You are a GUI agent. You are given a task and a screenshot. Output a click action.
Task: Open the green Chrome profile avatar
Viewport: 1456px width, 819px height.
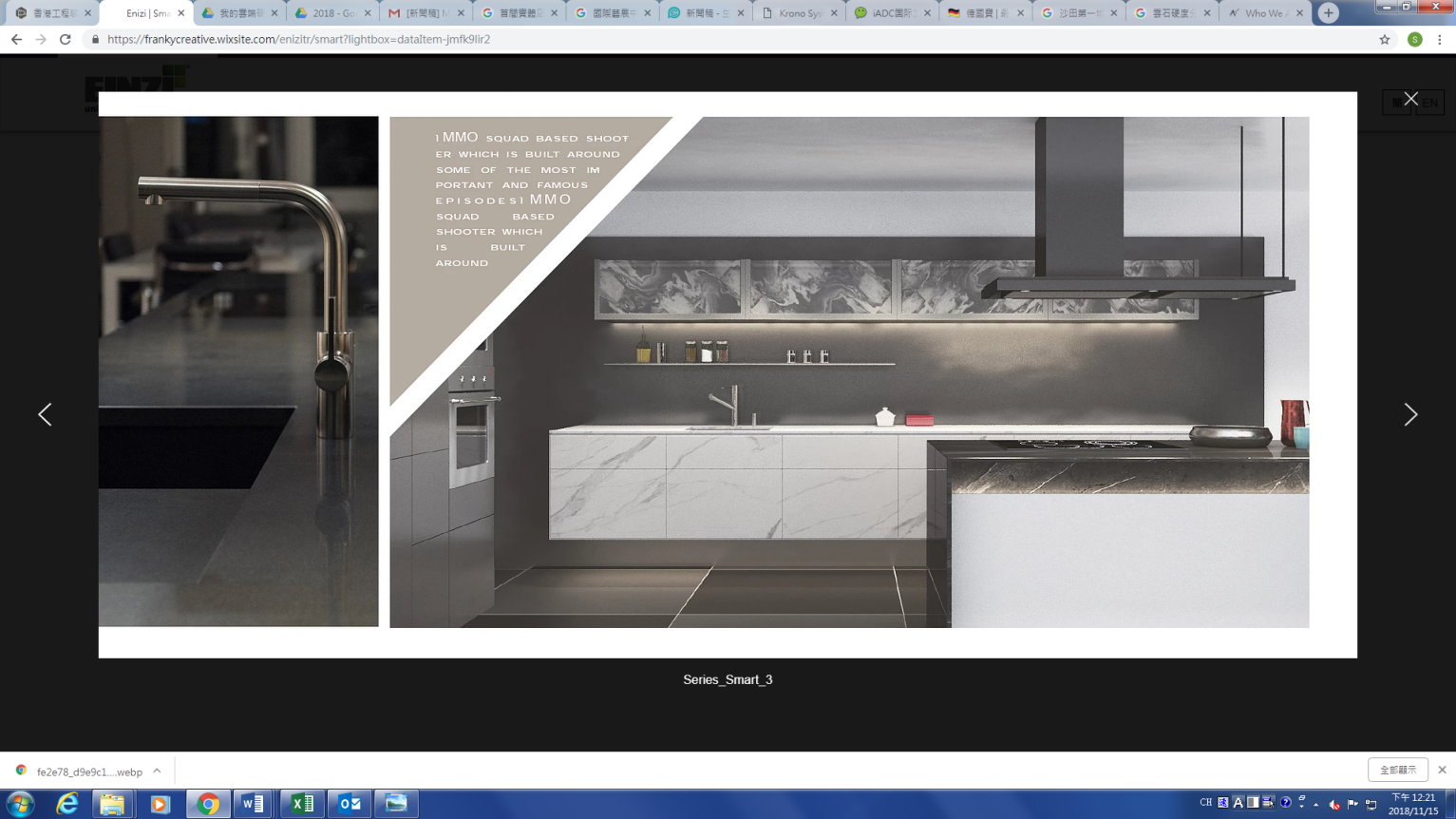point(1414,39)
